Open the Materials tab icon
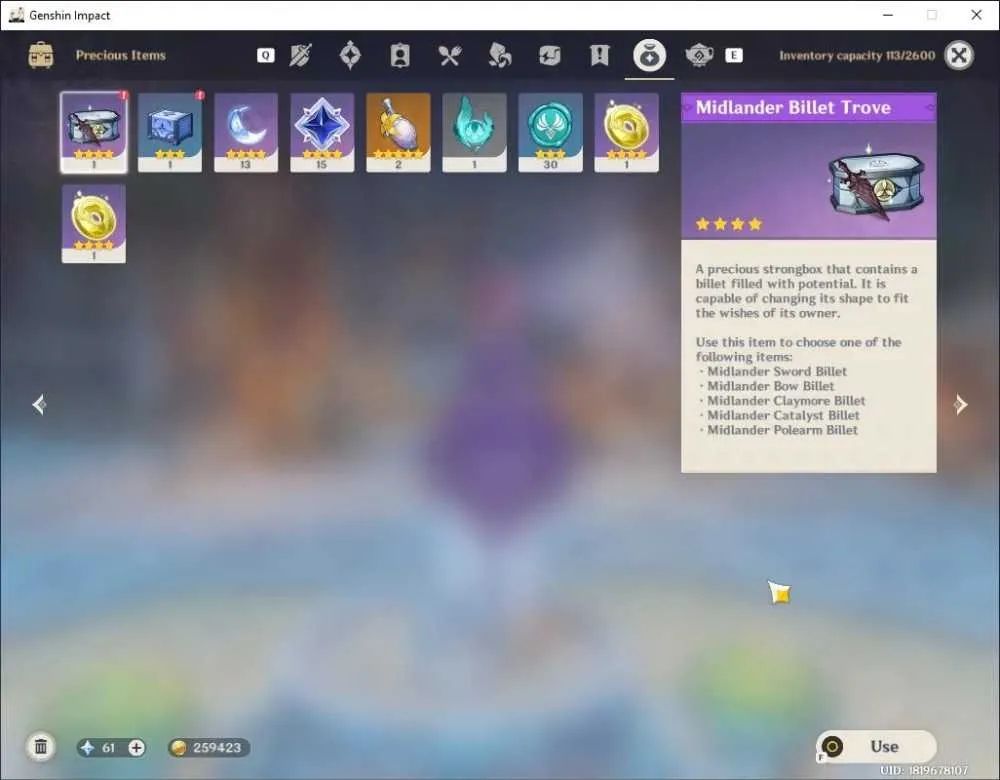Screen dimensions: 1000x780 point(499,55)
